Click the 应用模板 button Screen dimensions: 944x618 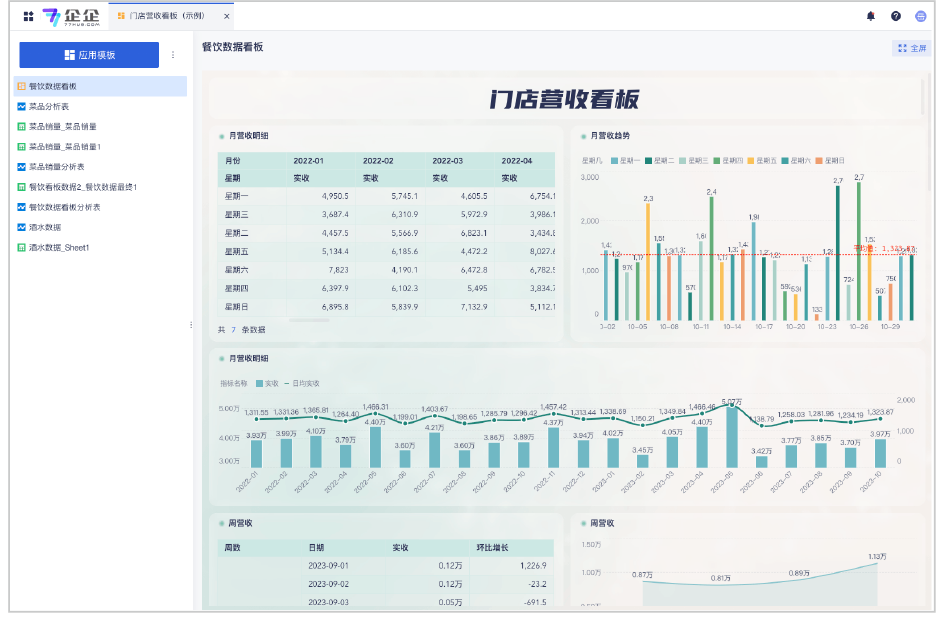coord(89,55)
